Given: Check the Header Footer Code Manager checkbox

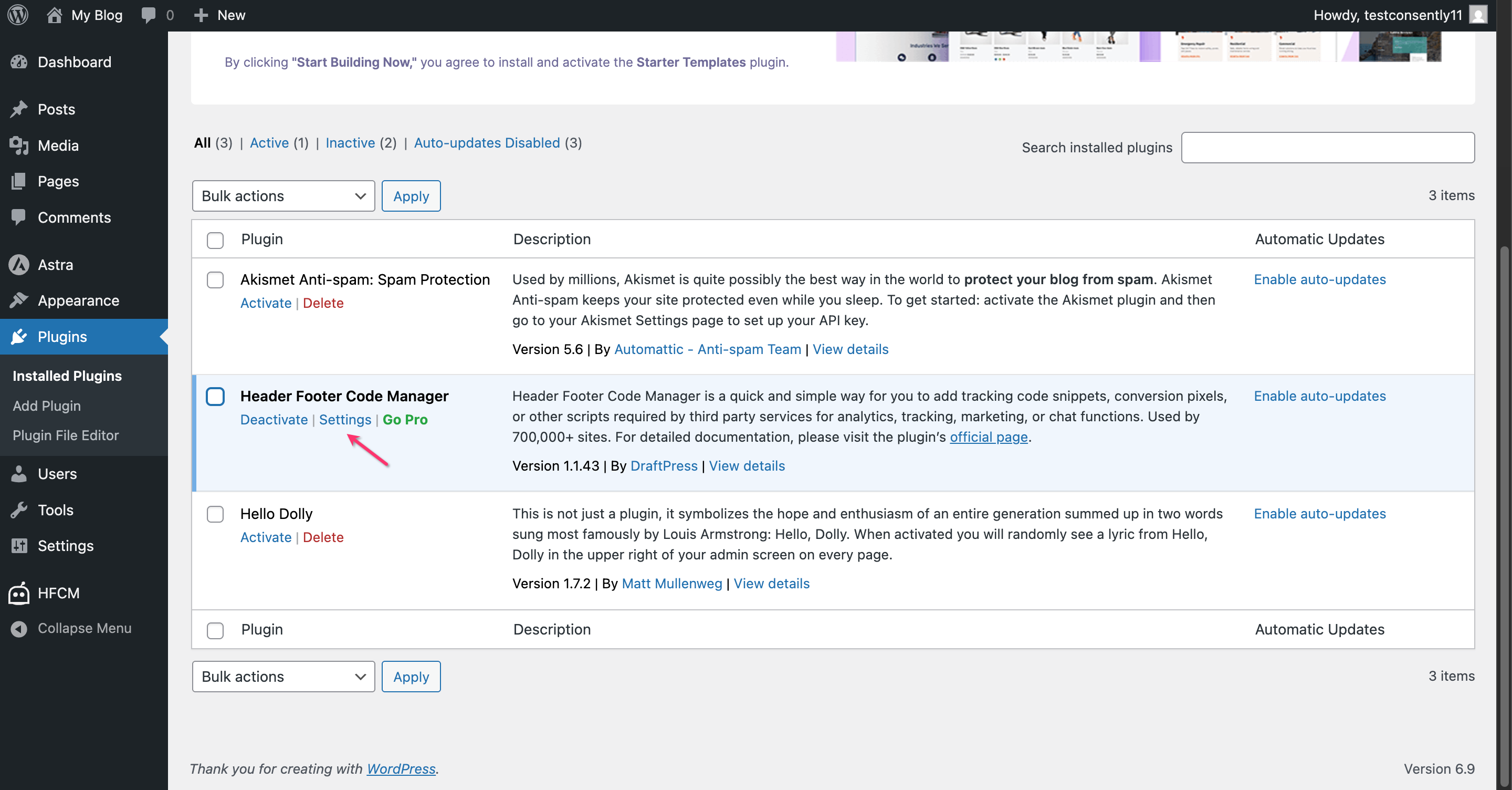Looking at the screenshot, I should click(x=215, y=397).
